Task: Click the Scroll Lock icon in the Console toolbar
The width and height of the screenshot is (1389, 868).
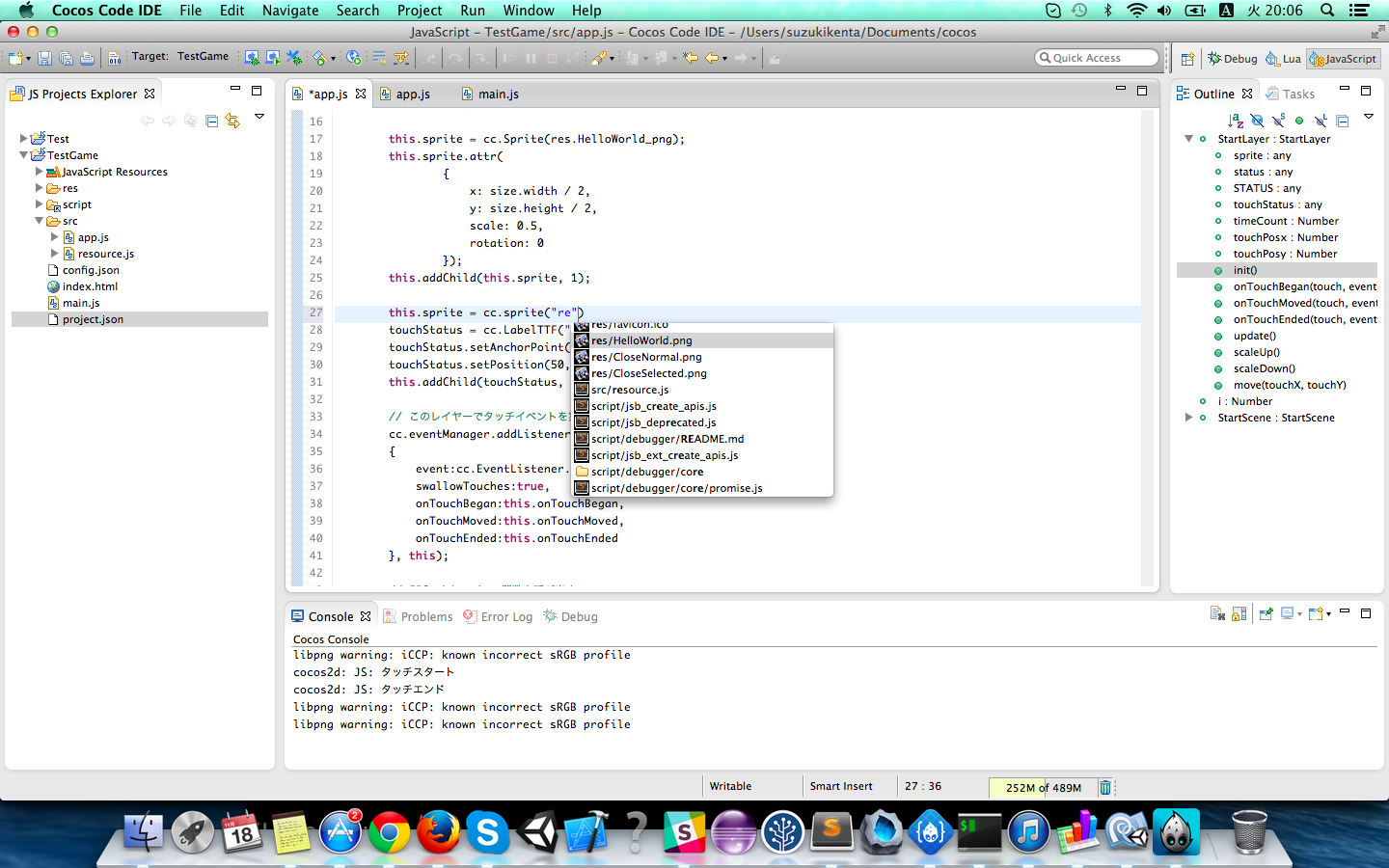Action: [x=1239, y=613]
